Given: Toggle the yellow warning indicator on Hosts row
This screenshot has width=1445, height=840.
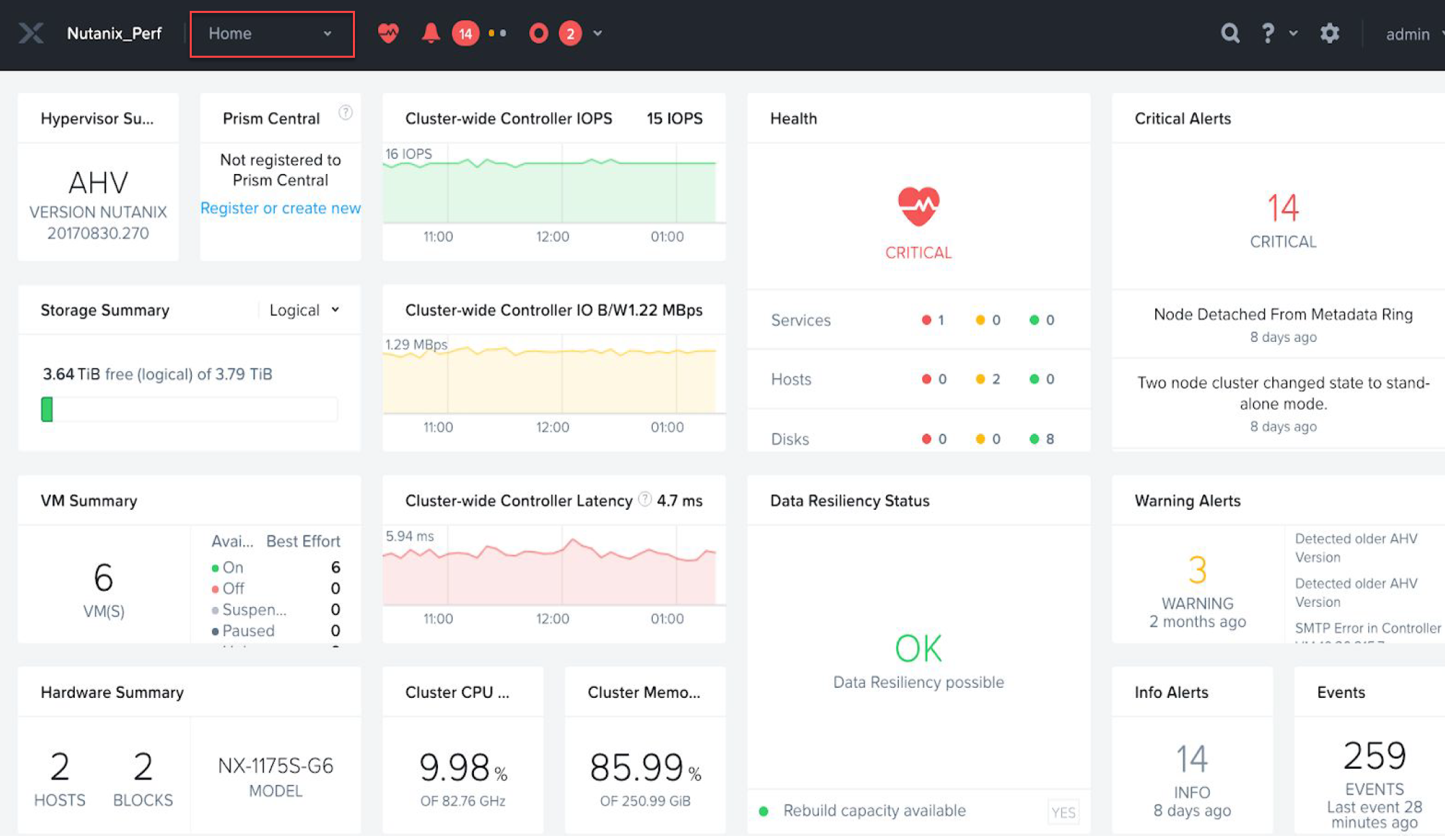Looking at the screenshot, I should 980,379.
